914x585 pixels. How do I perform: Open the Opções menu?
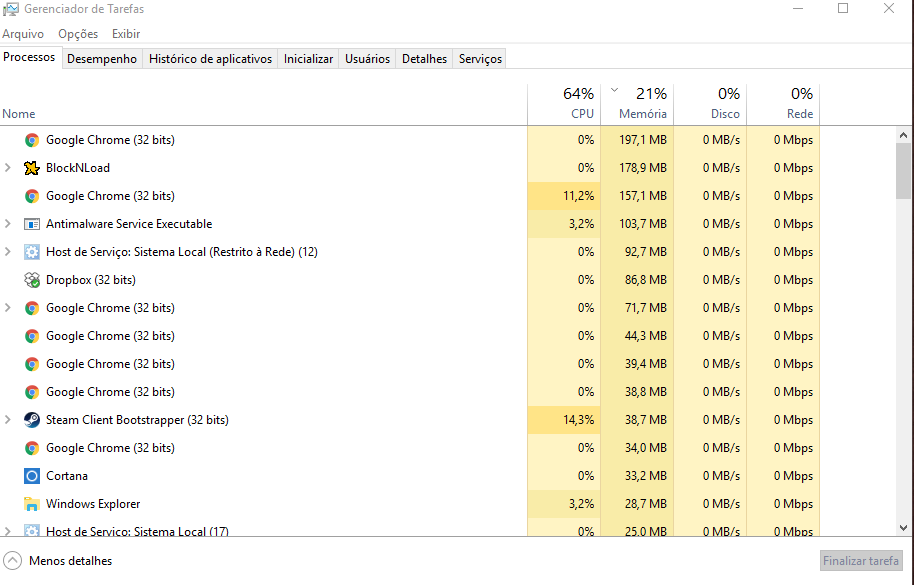pyautogui.click(x=78, y=34)
